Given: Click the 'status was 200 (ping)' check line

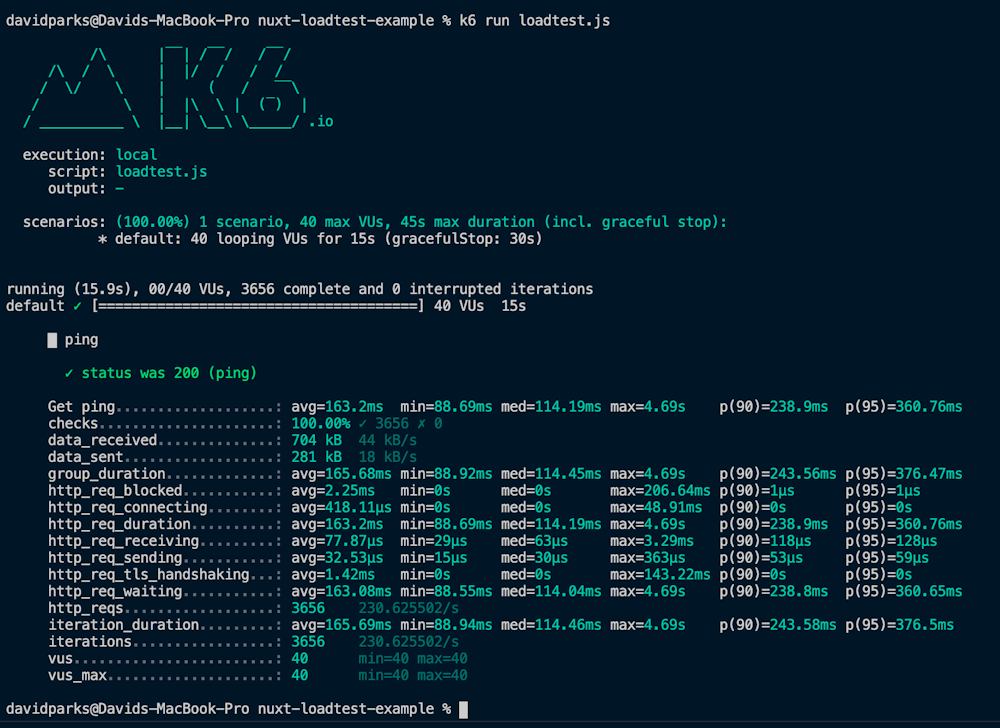Looking at the screenshot, I should (161, 373).
